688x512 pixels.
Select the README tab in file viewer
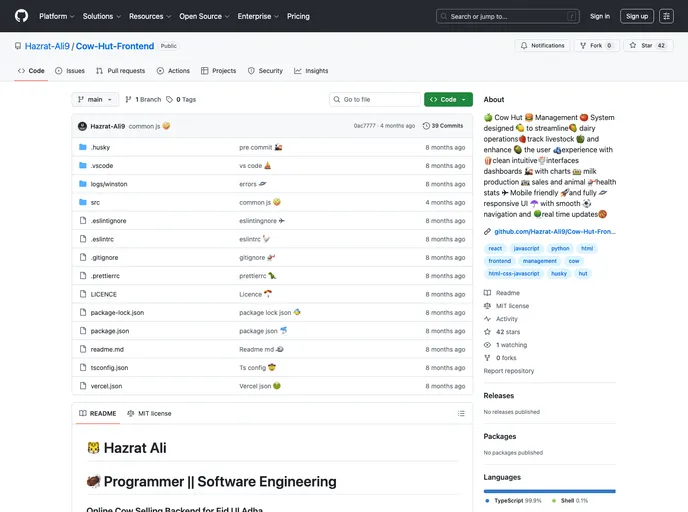[x=97, y=414]
